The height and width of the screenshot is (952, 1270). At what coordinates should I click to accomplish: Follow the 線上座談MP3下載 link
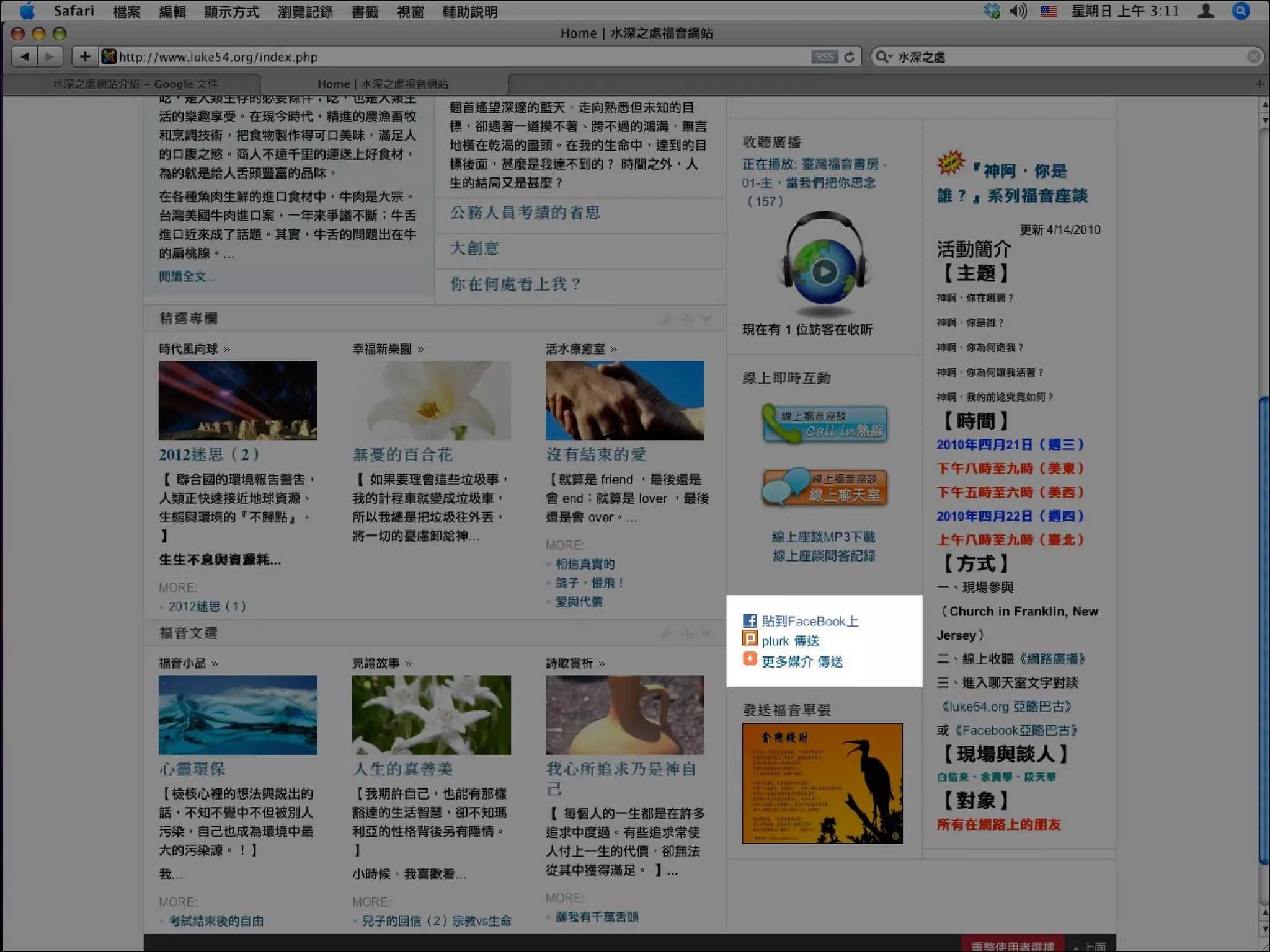pos(824,537)
